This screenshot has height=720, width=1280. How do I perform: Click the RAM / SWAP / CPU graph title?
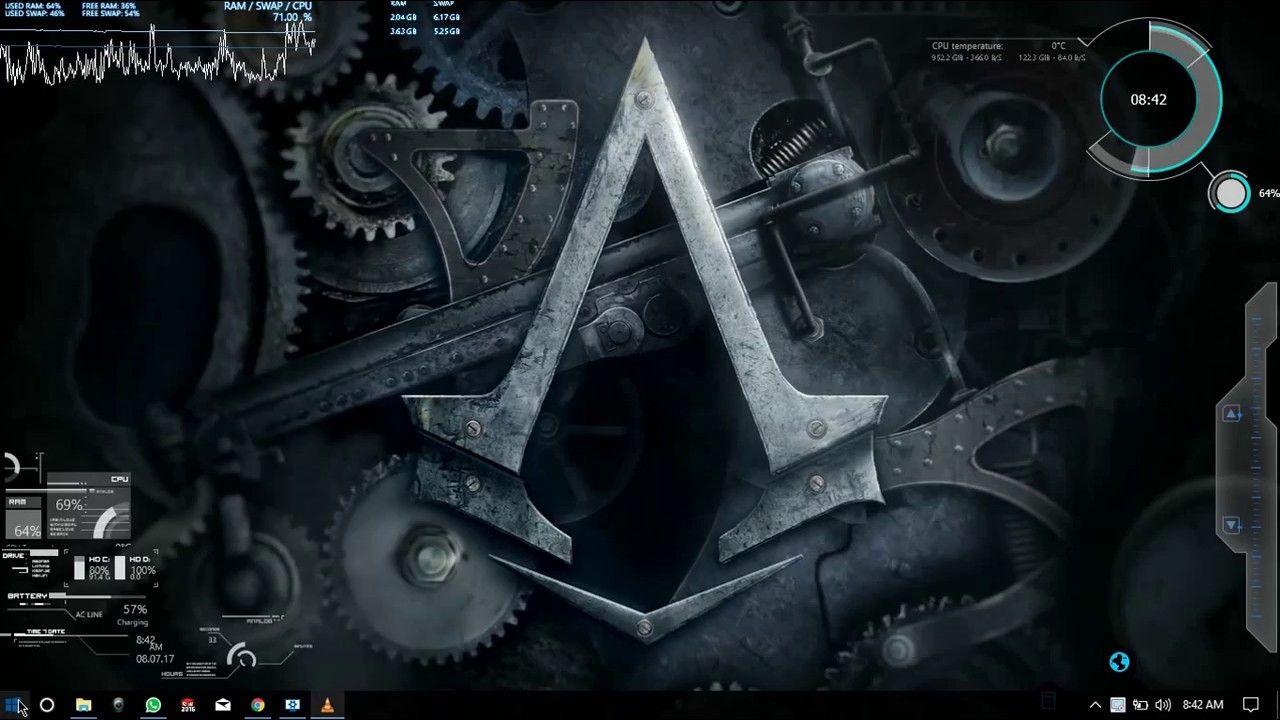click(x=268, y=6)
